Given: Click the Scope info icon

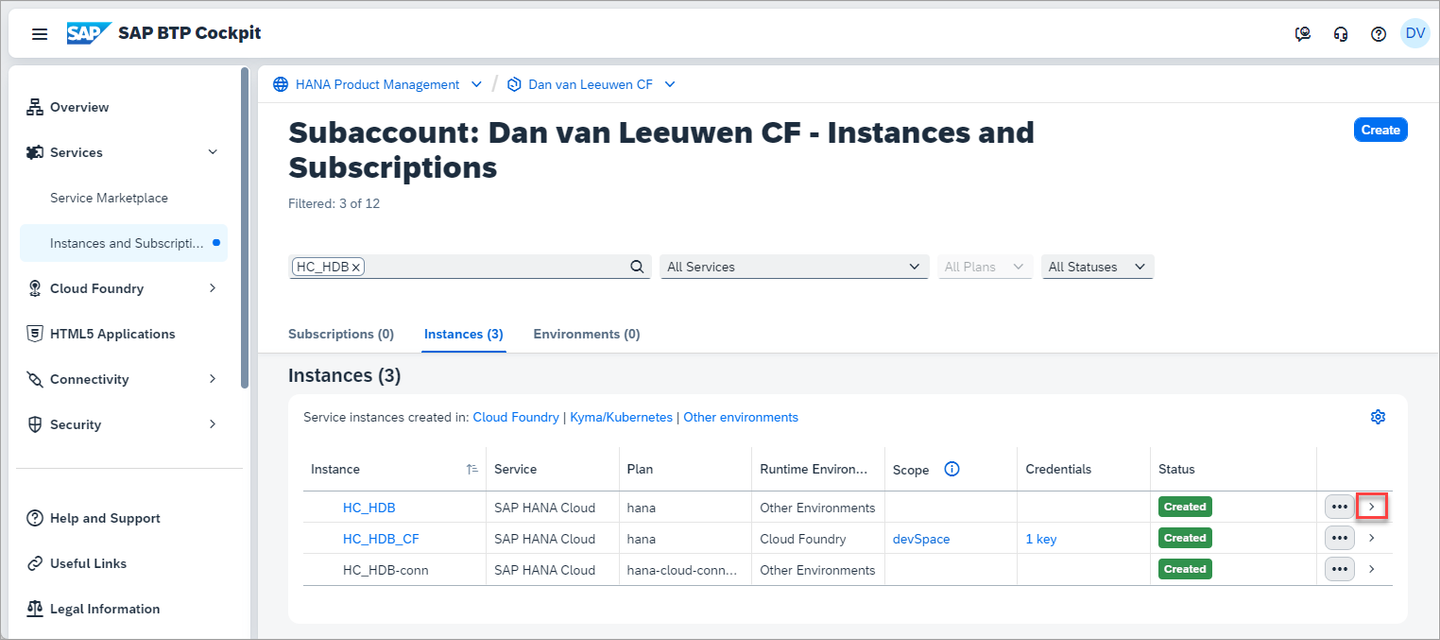Looking at the screenshot, I should click(952, 469).
